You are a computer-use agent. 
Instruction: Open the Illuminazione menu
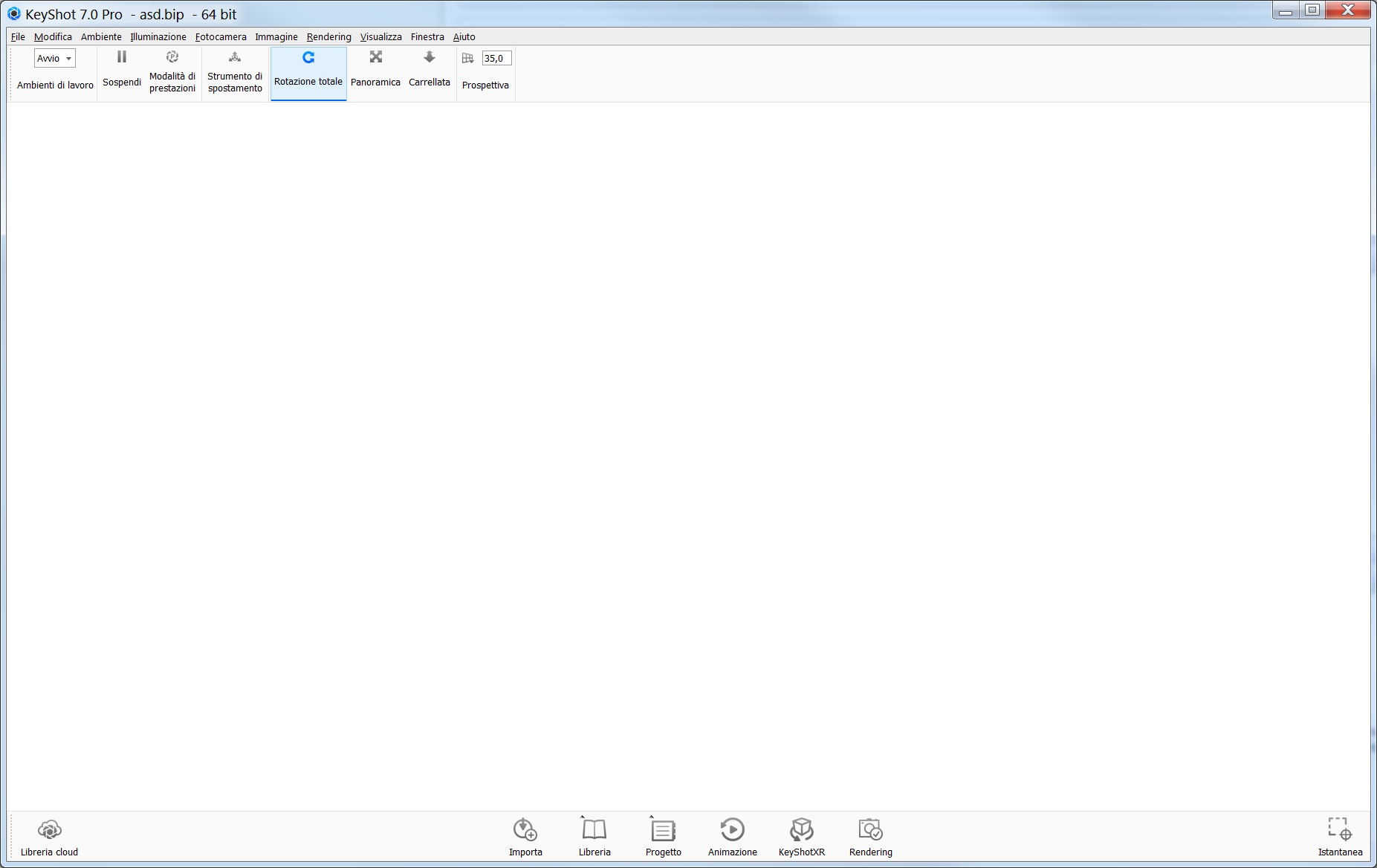click(158, 36)
